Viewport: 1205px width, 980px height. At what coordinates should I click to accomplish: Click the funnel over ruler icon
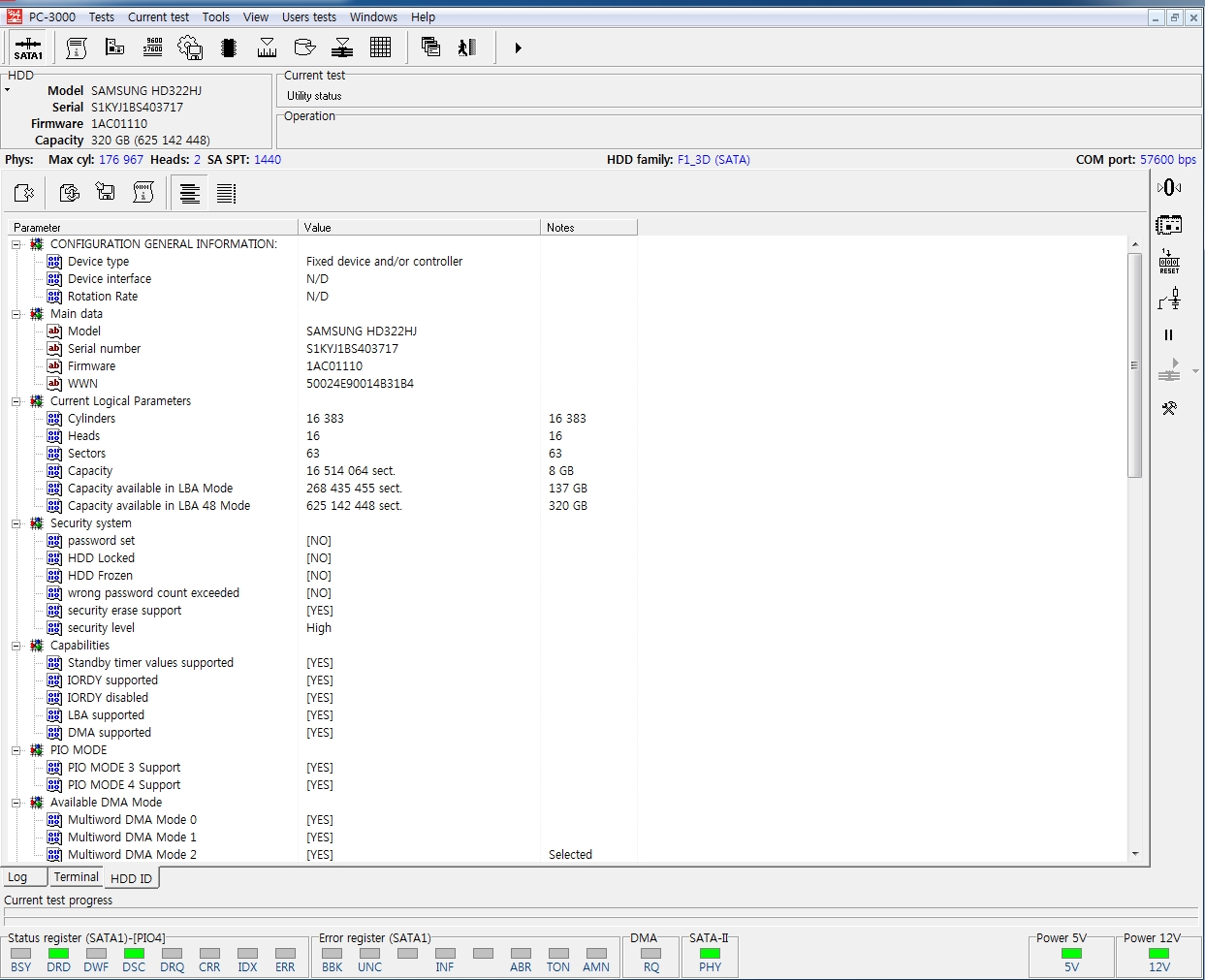point(267,47)
